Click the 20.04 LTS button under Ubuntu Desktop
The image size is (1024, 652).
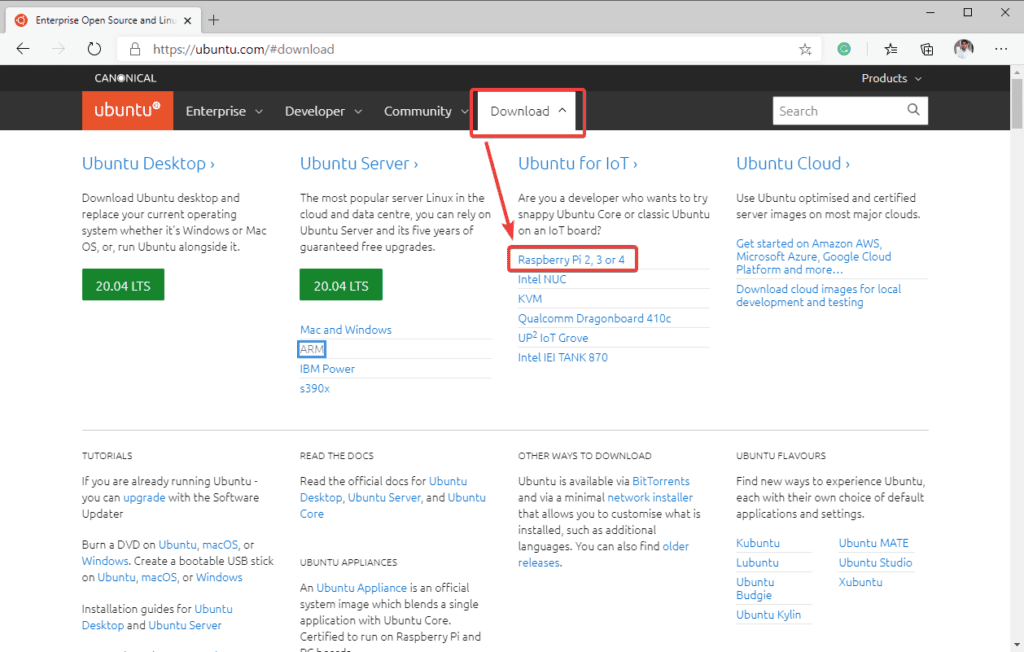(123, 285)
